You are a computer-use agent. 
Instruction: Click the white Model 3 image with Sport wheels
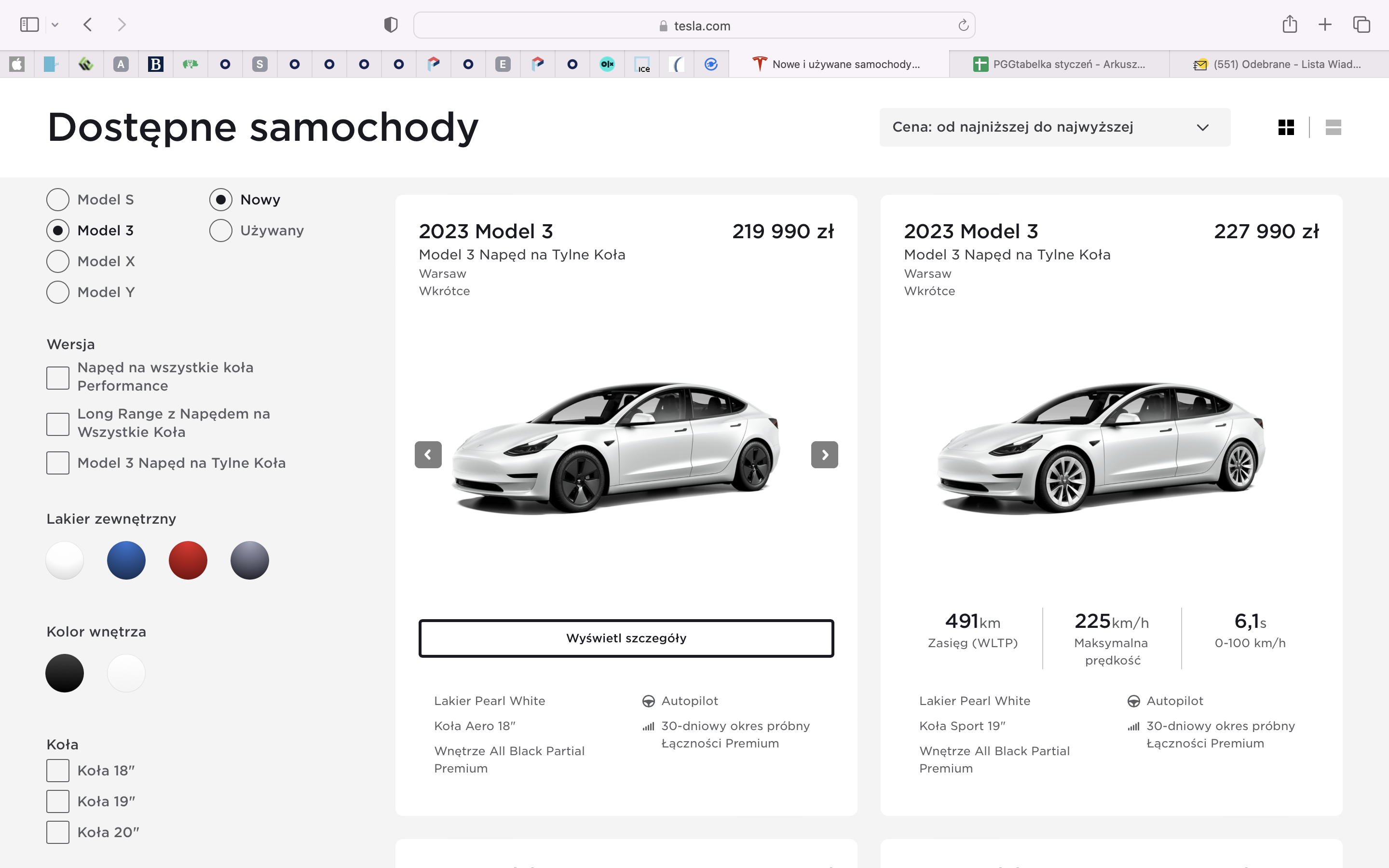pyautogui.click(x=1101, y=448)
